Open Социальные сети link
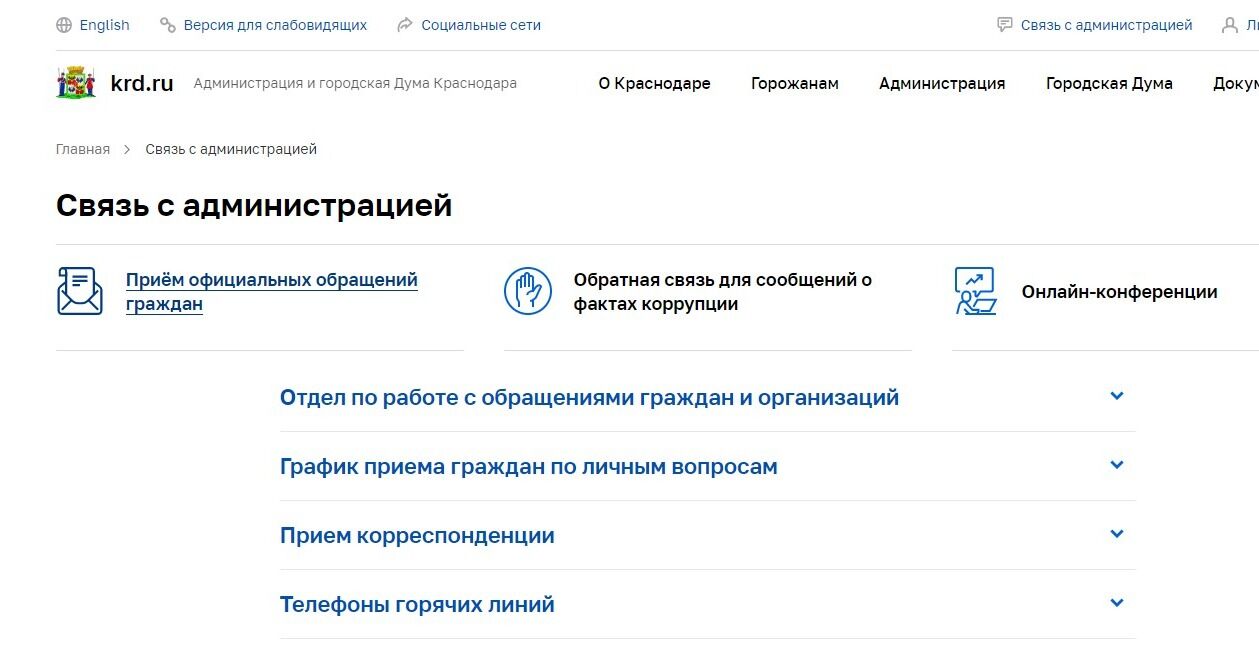The width and height of the screenshot is (1259, 659). (x=481, y=25)
